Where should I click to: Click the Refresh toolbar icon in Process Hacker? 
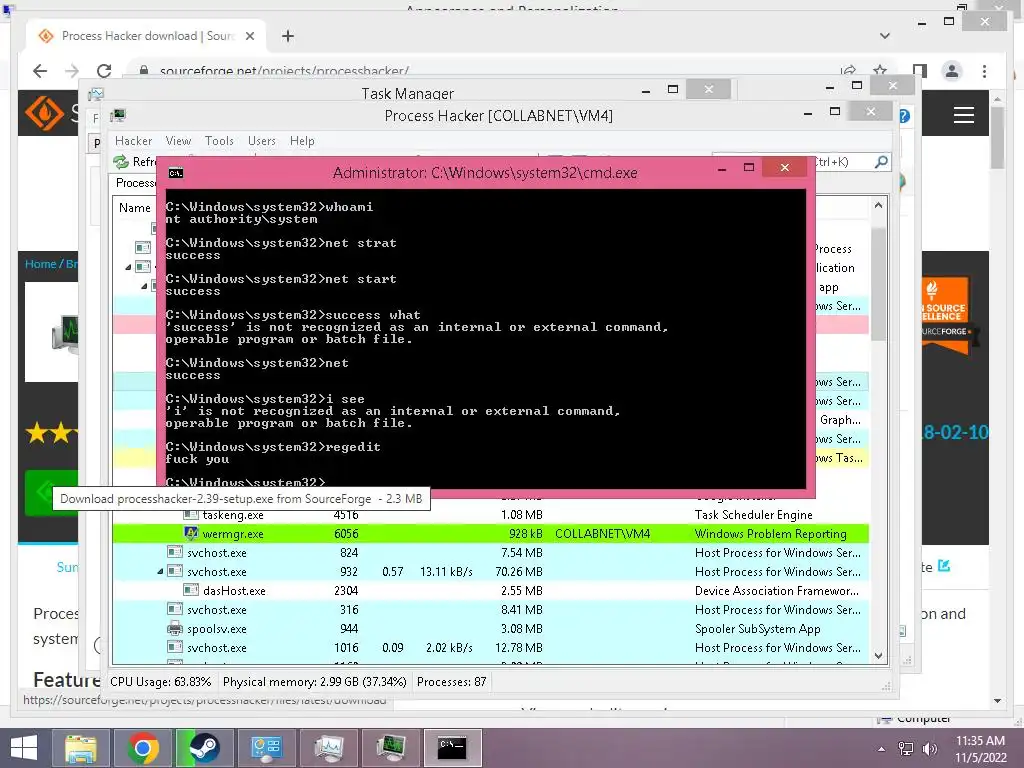click(121, 161)
